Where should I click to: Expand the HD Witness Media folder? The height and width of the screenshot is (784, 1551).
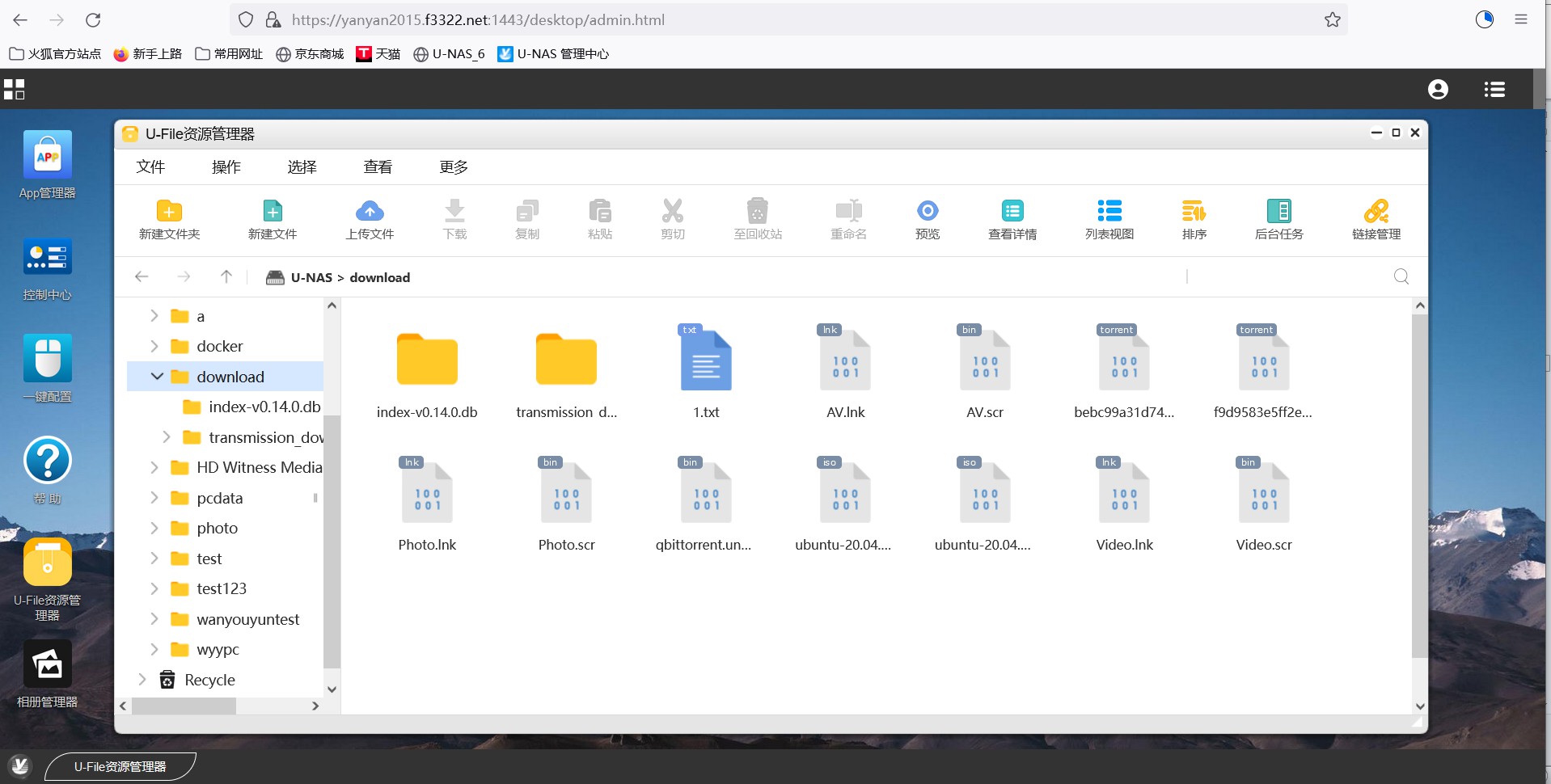[154, 467]
